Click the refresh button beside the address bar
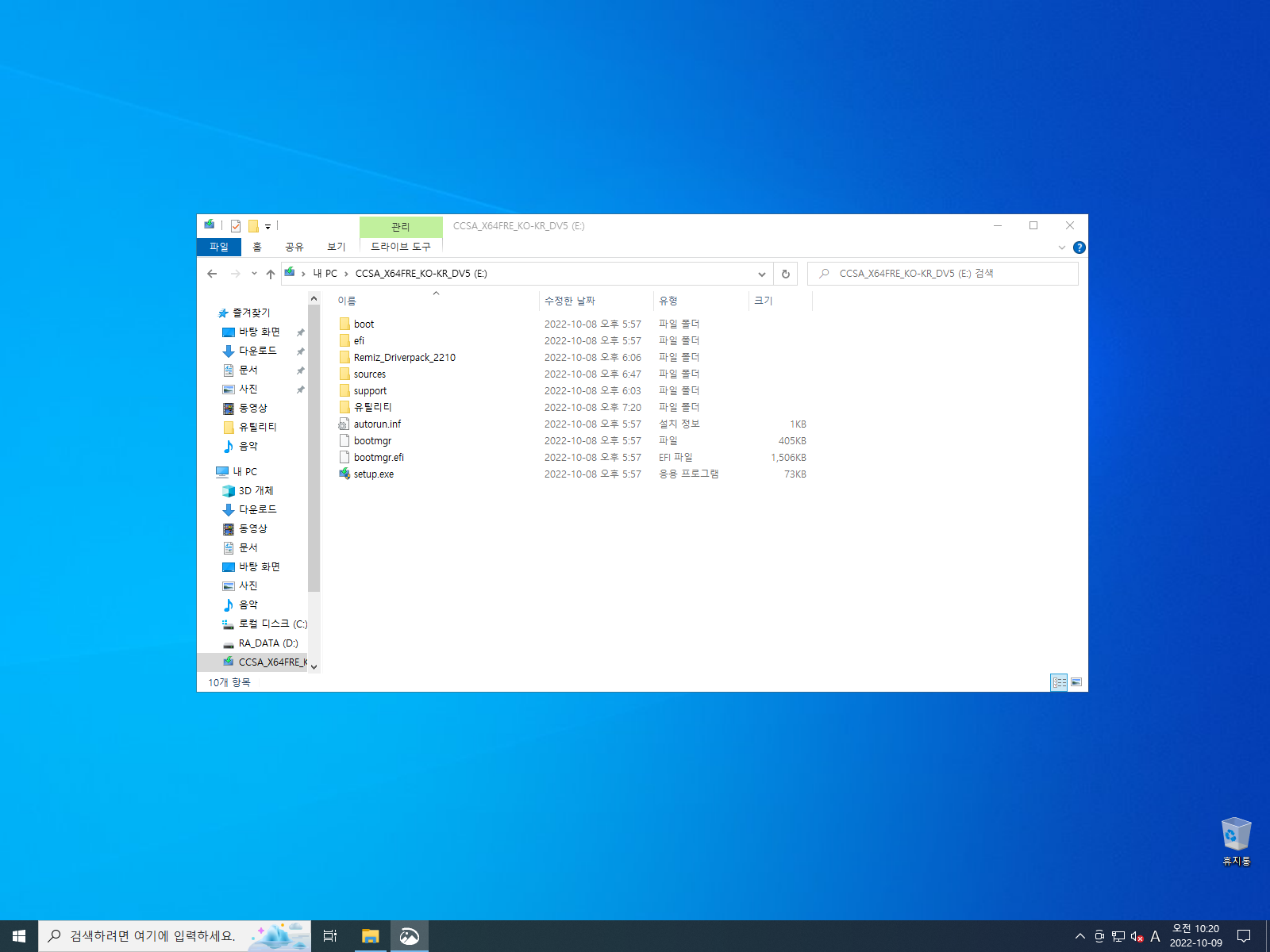This screenshot has height=952, width=1270. click(786, 274)
